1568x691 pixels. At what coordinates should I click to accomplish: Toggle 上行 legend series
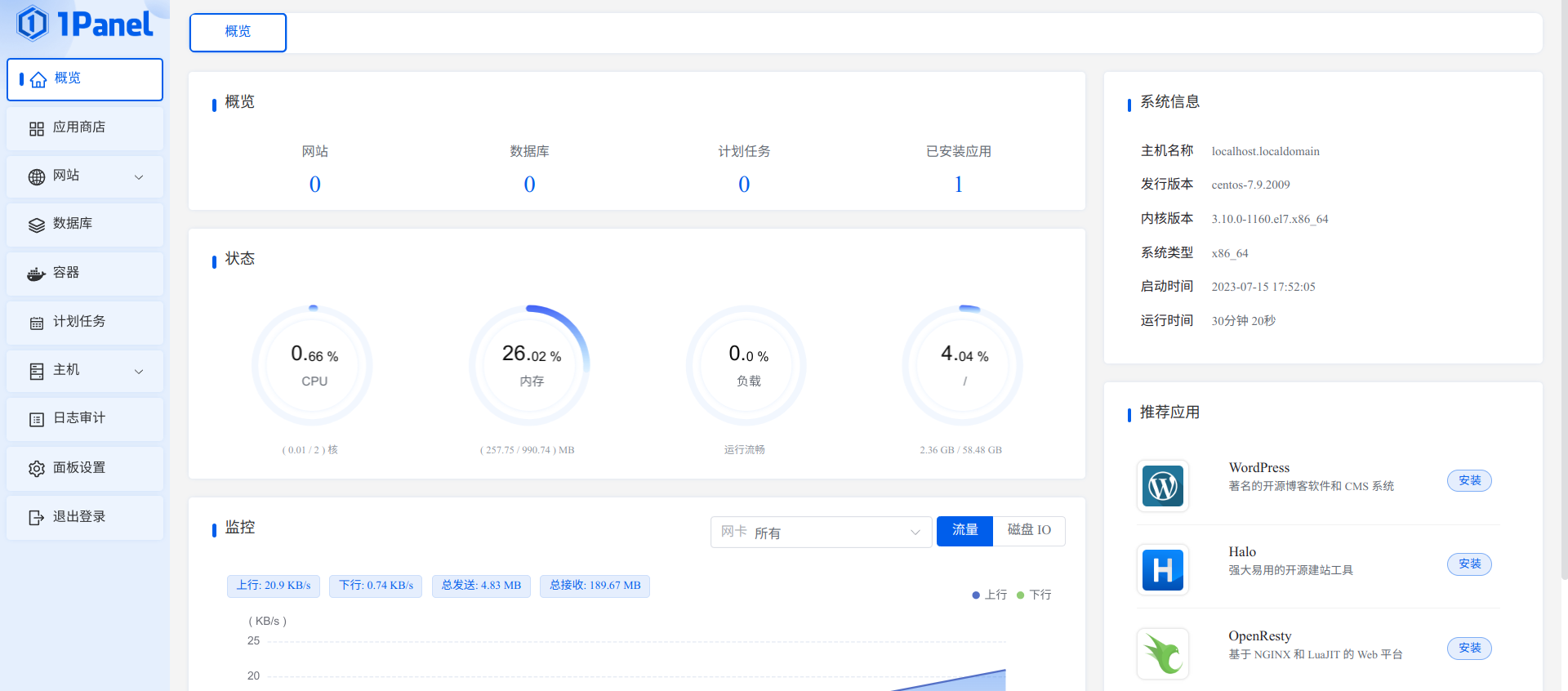pyautogui.click(x=989, y=595)
